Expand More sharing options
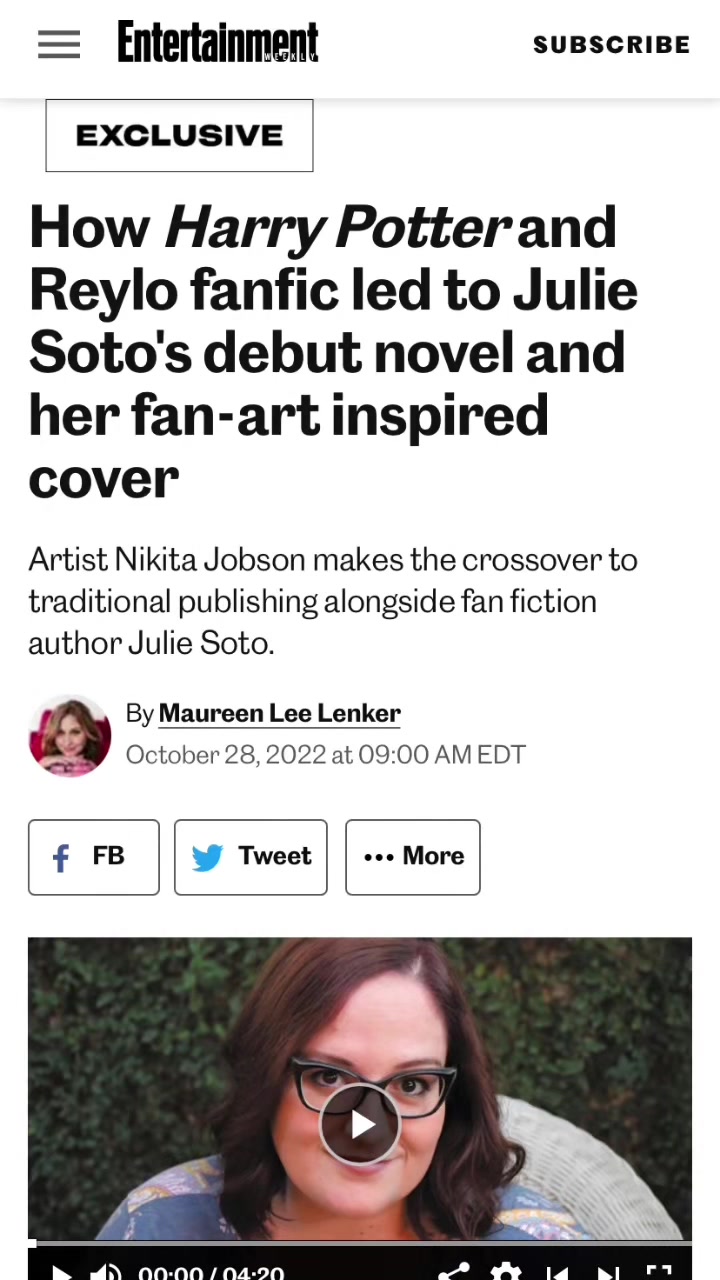 coord(412,857)
